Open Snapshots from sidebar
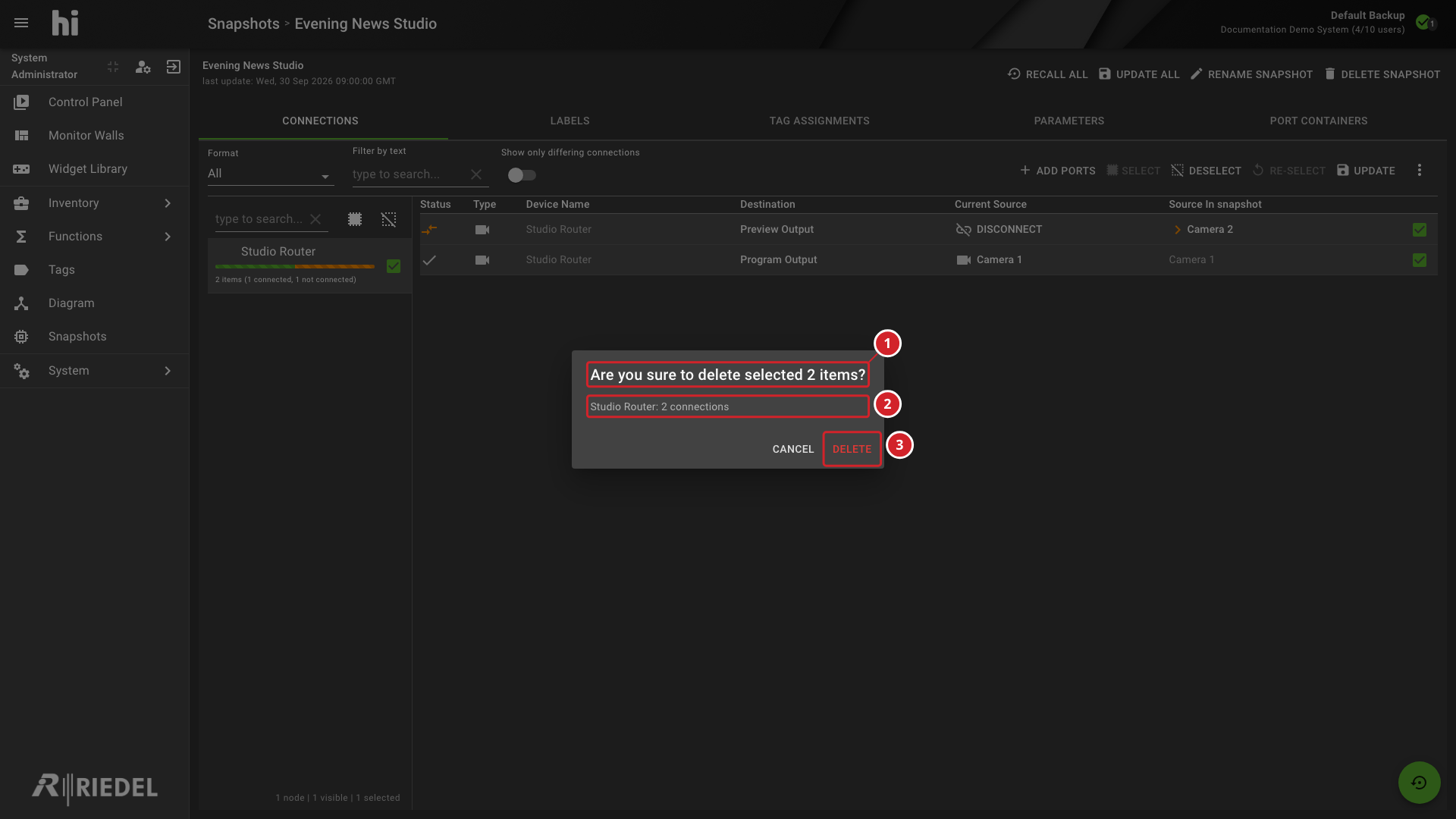The height and width of the screenshot is (819, 1456). (x=95, y=336)
